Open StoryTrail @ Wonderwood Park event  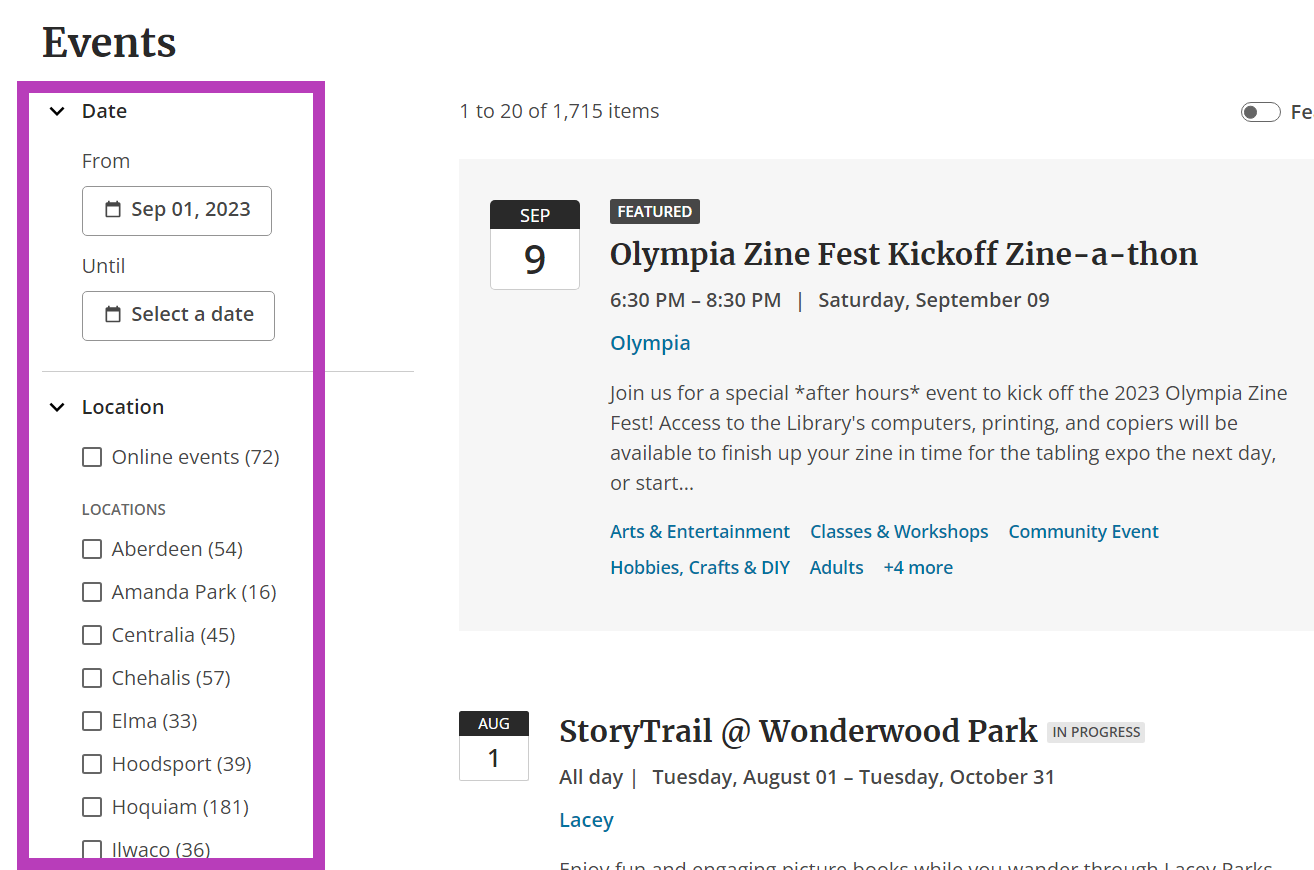click(798, 731)
